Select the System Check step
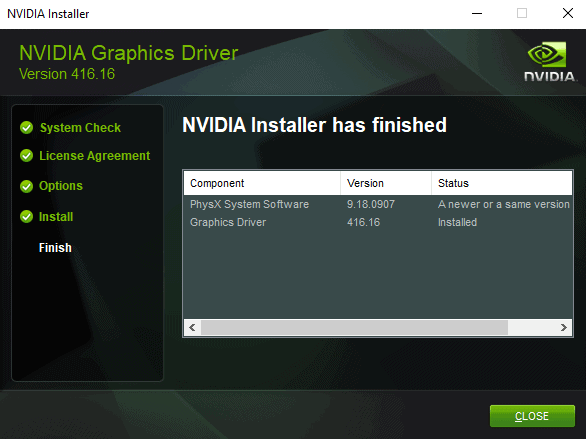Screen dimensions: 586x439 [80, 128]
